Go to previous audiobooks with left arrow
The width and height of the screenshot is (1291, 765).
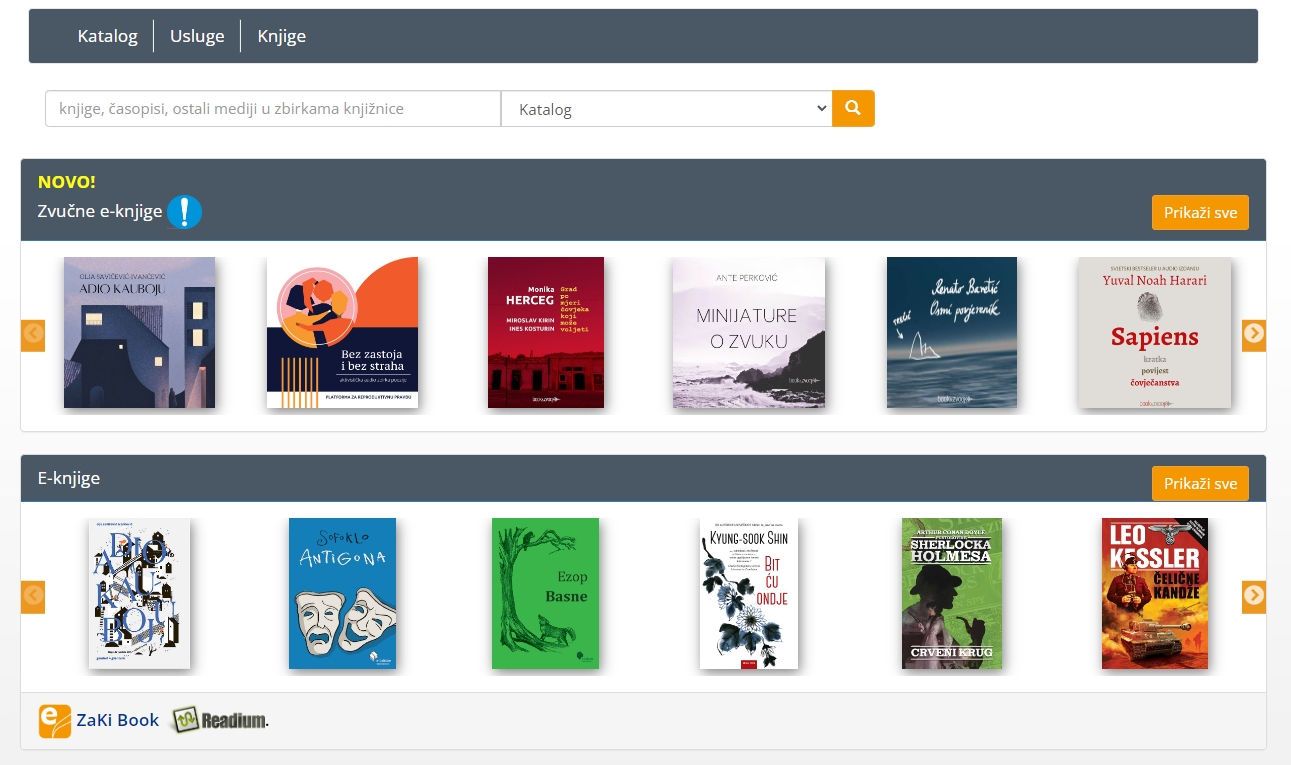coord(33,335)
